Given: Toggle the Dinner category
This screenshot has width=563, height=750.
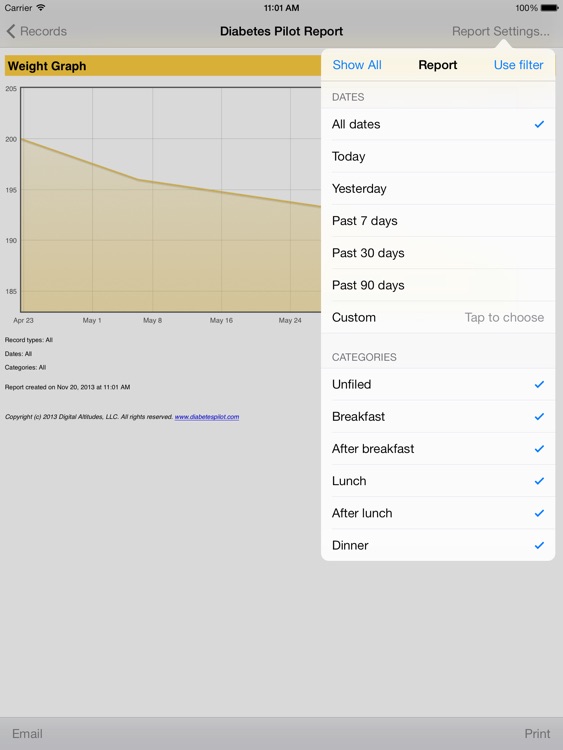Looking at the screenshot, I should coord(438,545).
